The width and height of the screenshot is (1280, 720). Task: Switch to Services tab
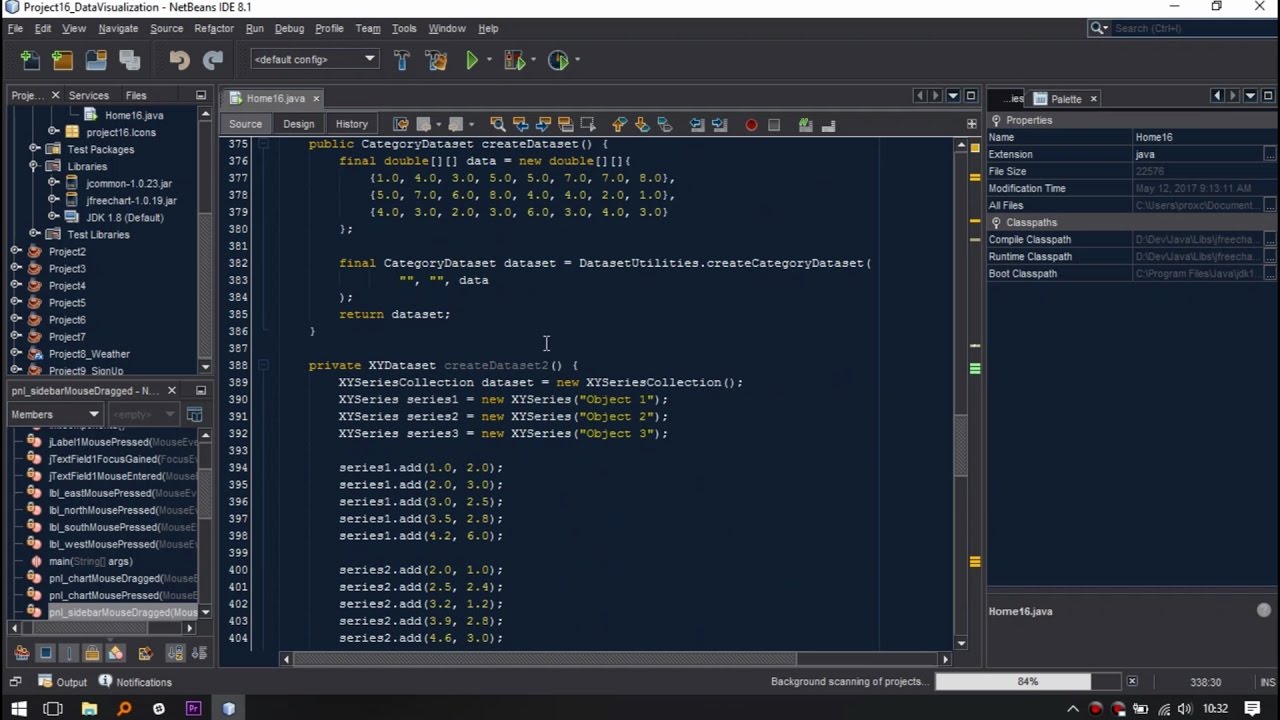[x=88, y=95]
